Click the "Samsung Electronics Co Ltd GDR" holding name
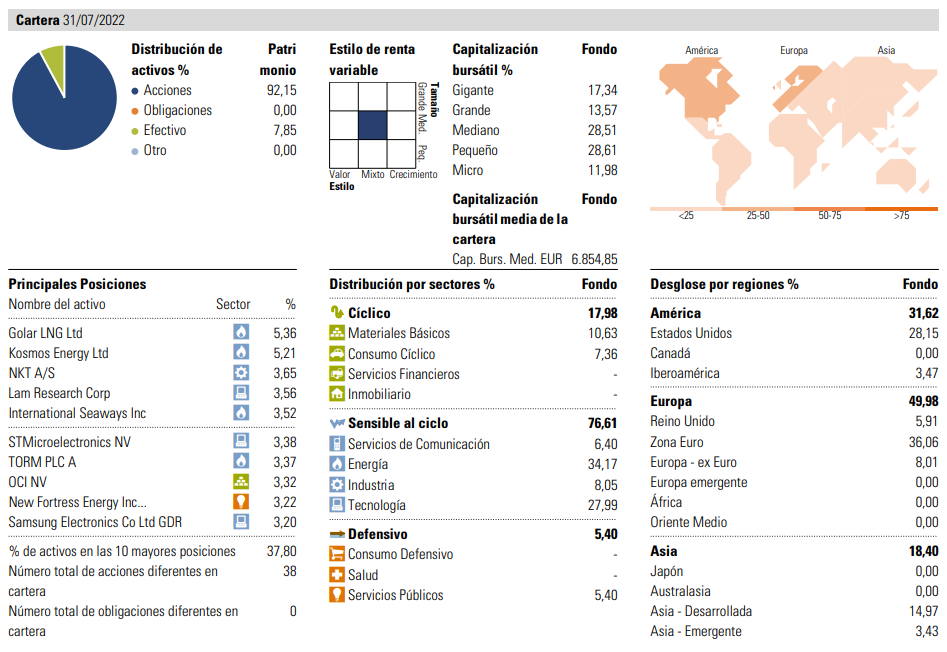The width and height of the screenshot is (947, 652). tap(95, 522)
